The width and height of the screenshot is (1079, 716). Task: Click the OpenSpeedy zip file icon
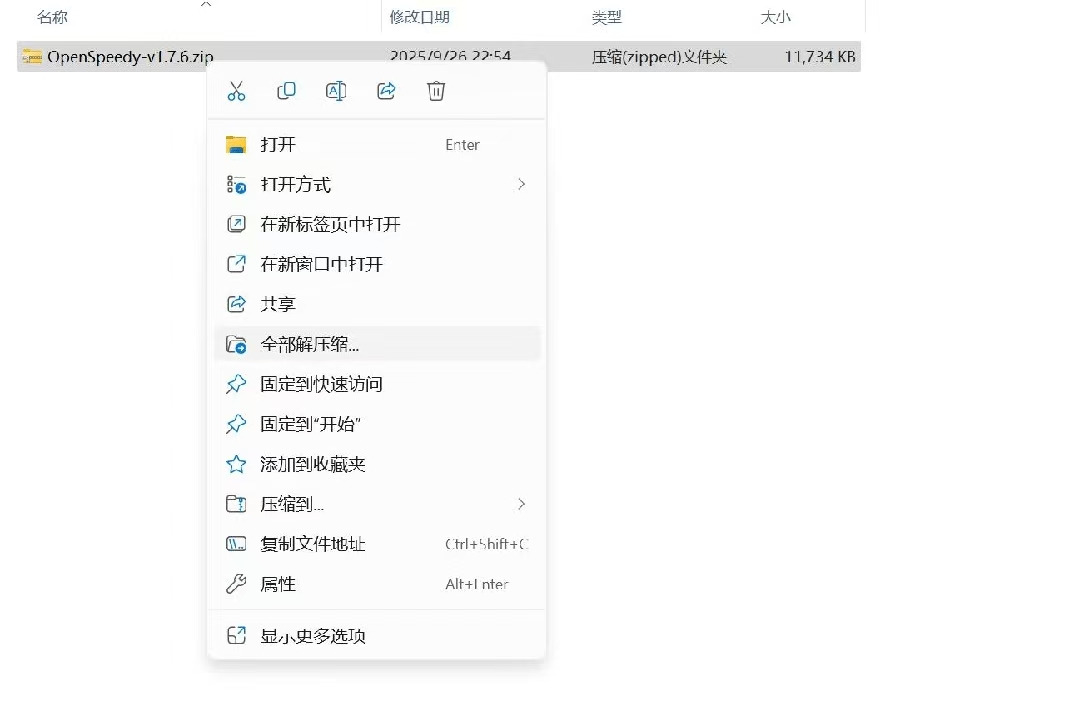click(32, 57)
